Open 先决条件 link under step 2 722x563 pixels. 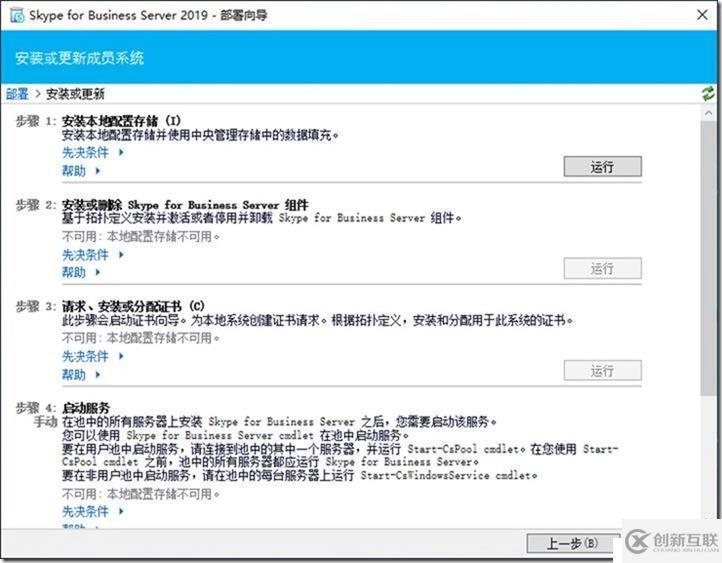tap(85, 255)
